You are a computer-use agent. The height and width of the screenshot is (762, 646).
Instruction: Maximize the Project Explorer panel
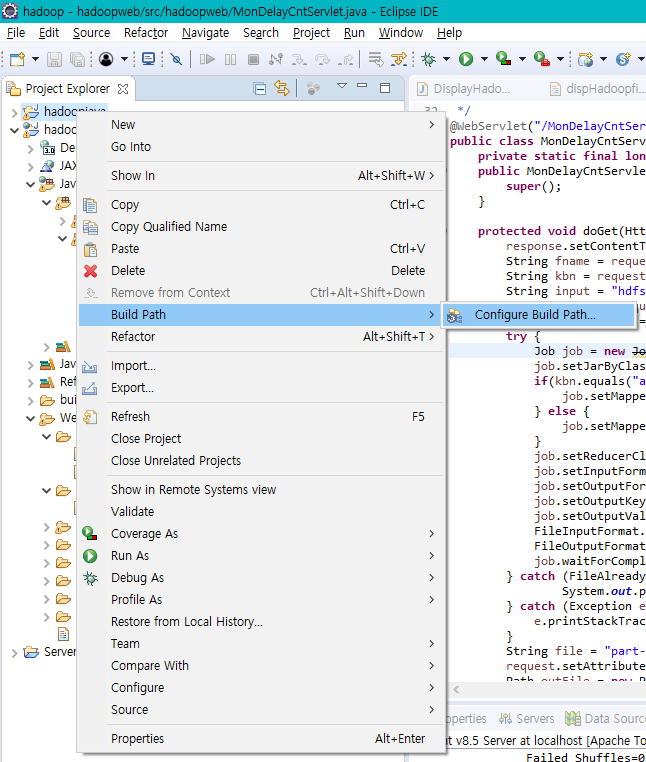tap(385, 88)
